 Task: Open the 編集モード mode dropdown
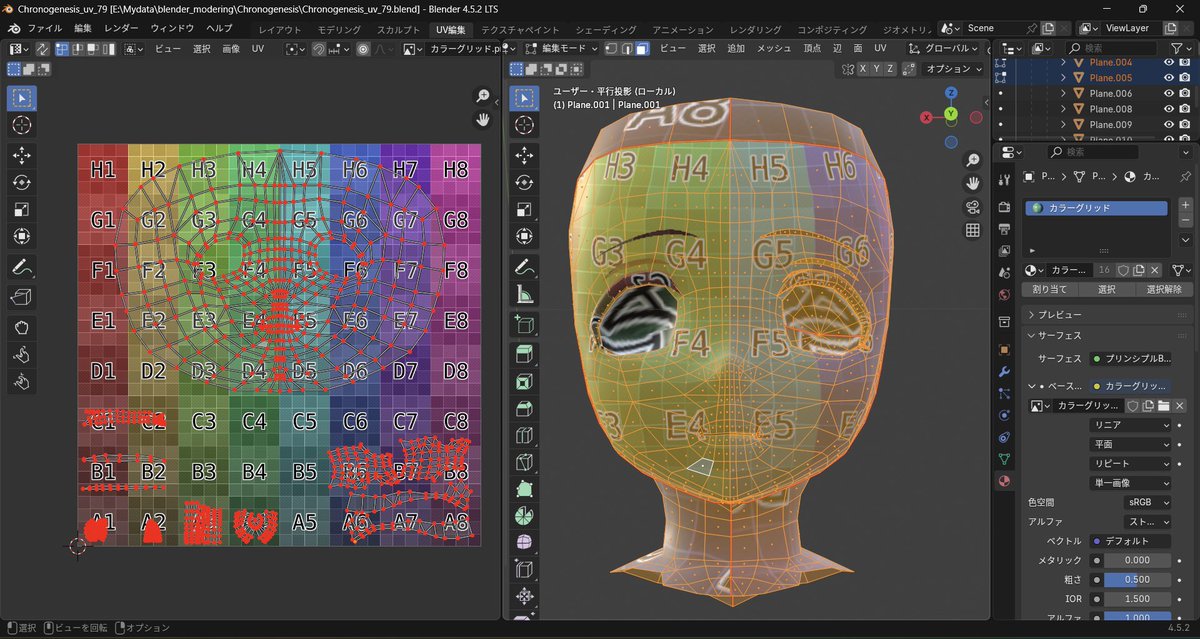[562, 48]
